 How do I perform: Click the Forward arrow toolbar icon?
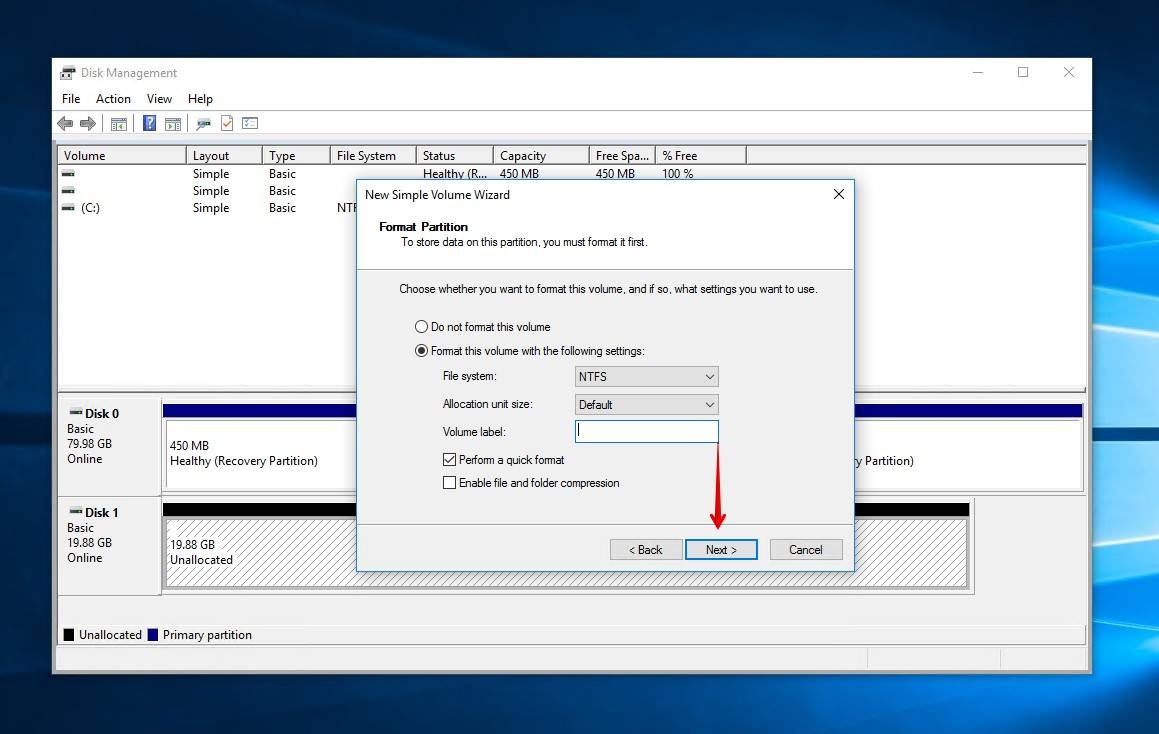coord(88,123)
